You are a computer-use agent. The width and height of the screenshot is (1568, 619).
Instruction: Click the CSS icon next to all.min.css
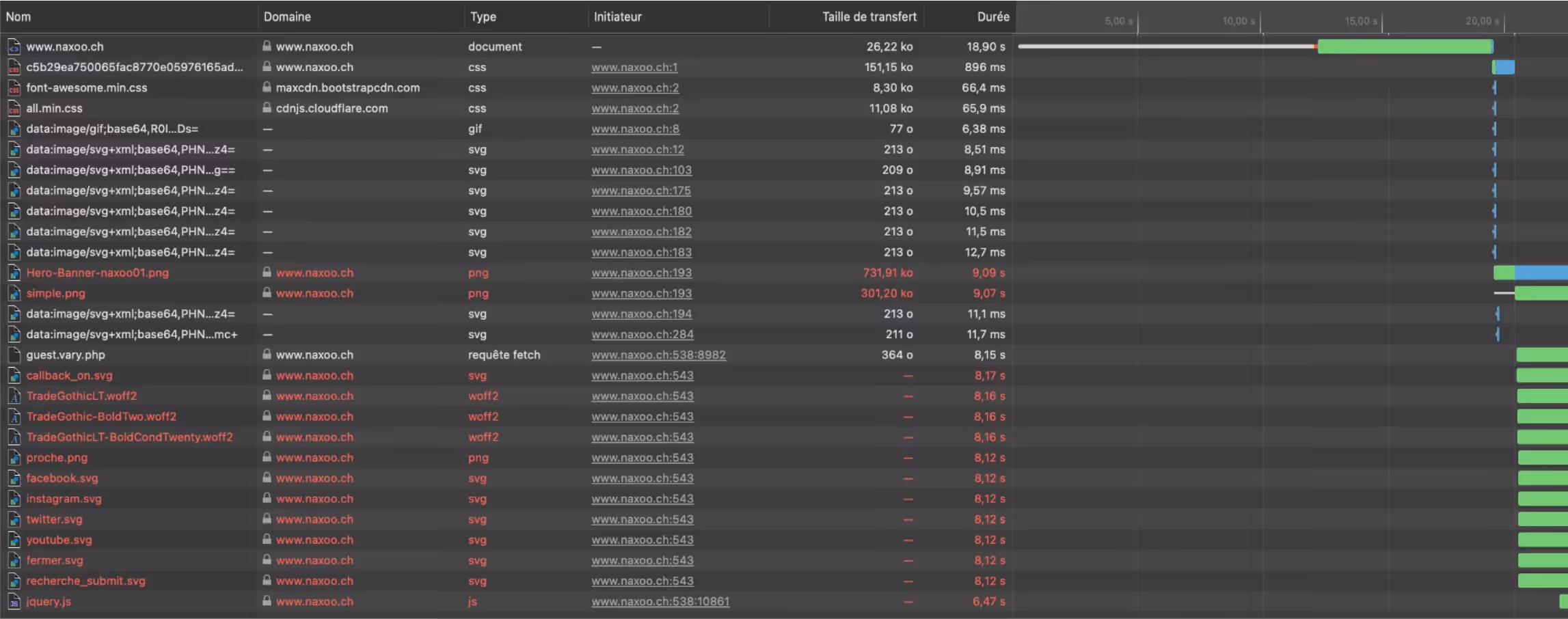click(x=14, y=108)
